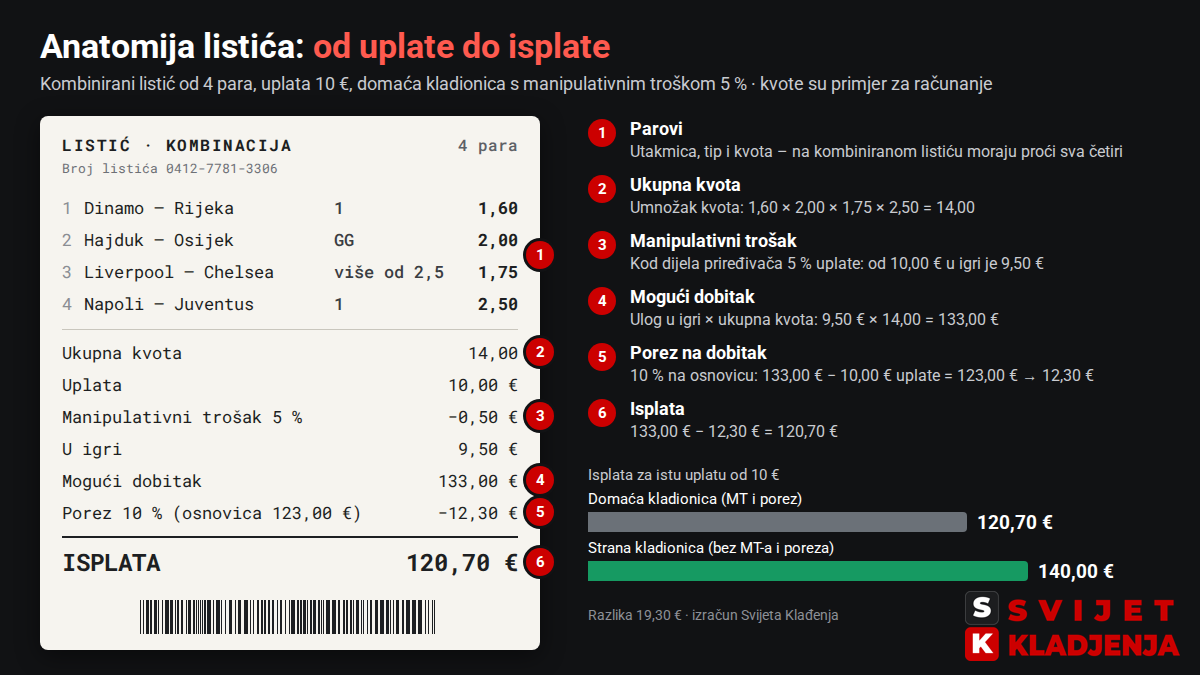Click the description starting "Utakmica, tip i kvota"
The height and width of the screenshot is (675, 1200).
(876, 152)
